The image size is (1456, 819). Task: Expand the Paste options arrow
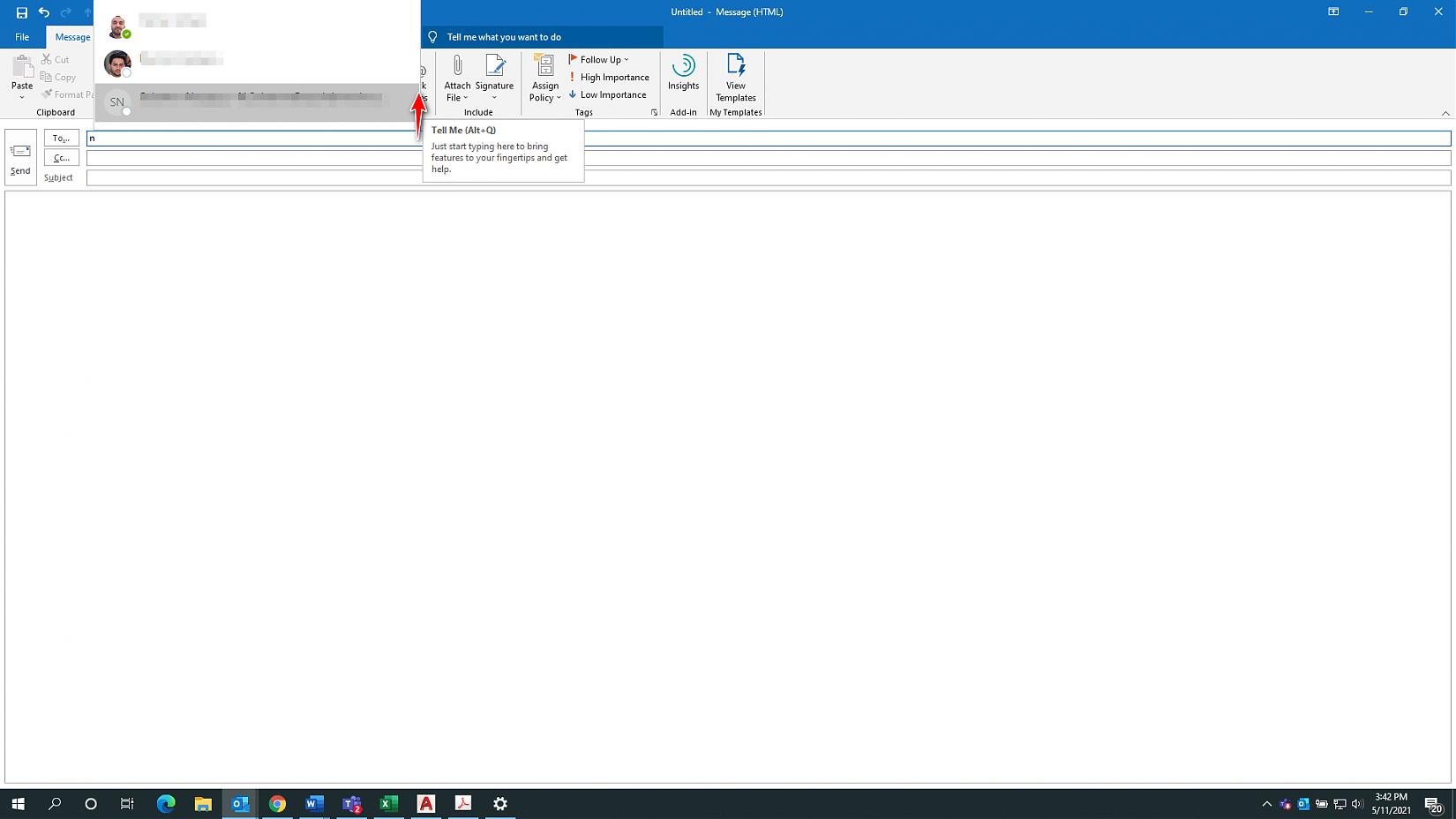click(x=22, y=97)
